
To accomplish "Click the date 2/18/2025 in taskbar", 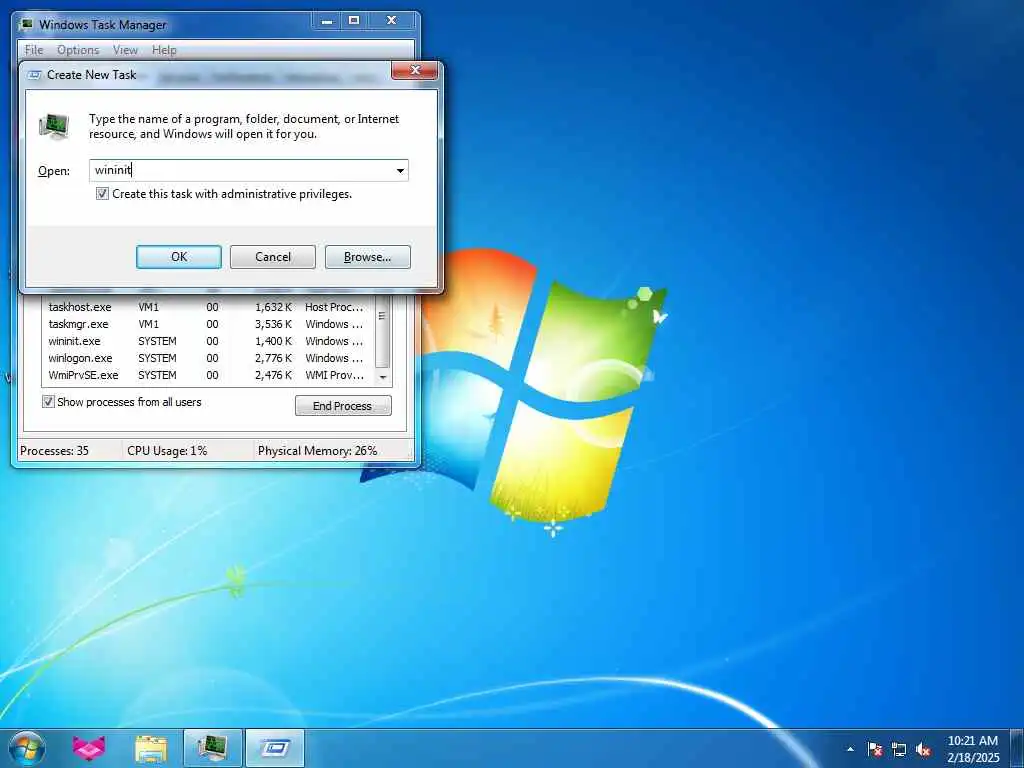I will pos(973,758).
